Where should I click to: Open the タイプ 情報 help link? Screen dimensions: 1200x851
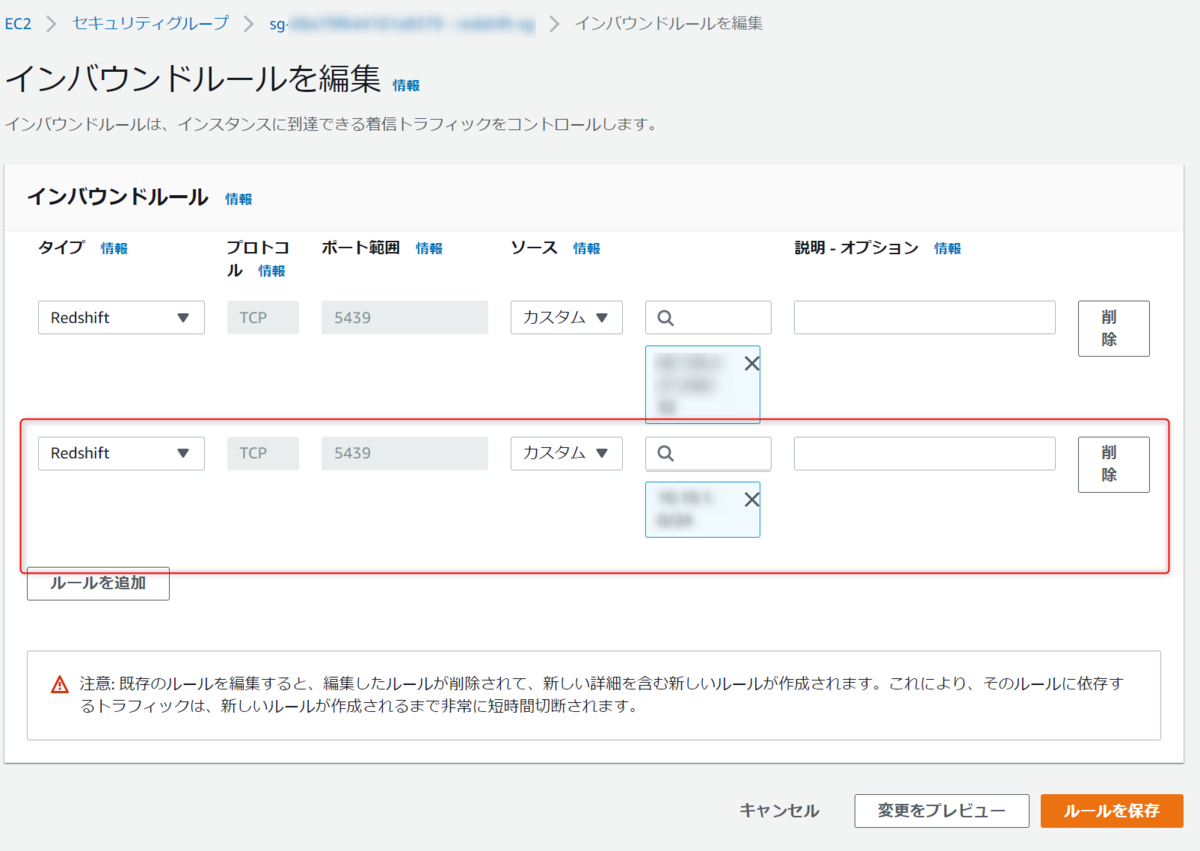pyautogui.click(x=113, y=248)
